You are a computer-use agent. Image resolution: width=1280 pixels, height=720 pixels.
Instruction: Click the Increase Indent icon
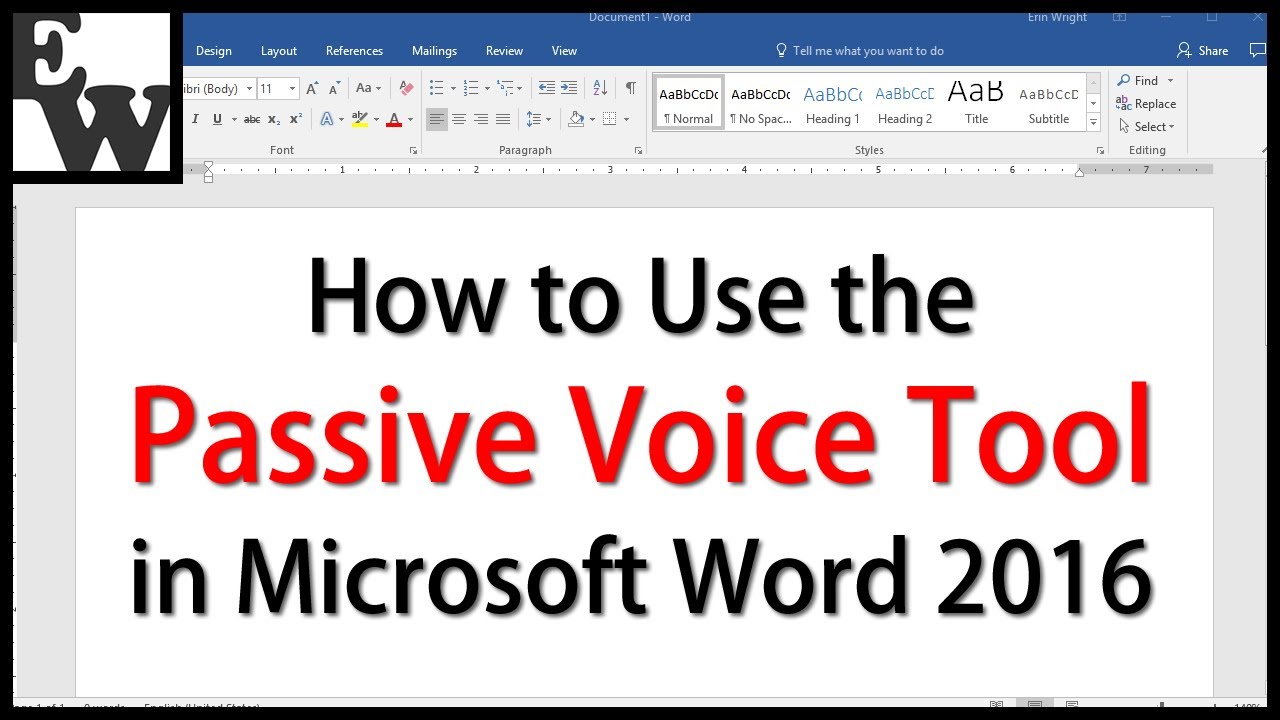coord(569,88)
